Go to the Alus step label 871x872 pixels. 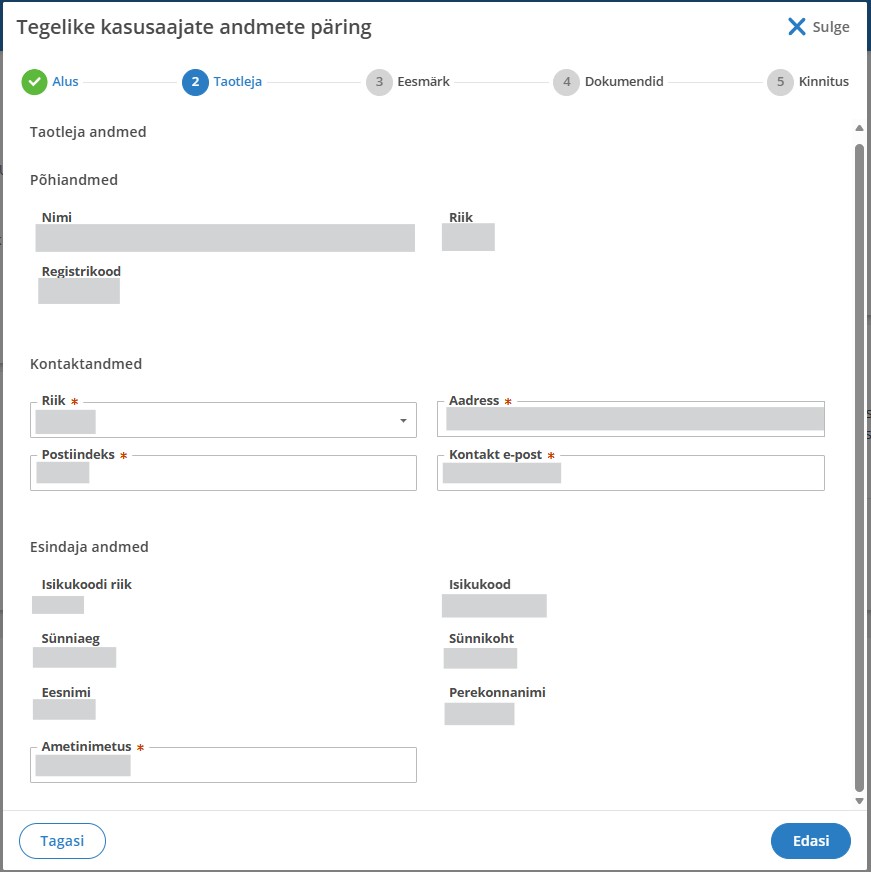65,81
